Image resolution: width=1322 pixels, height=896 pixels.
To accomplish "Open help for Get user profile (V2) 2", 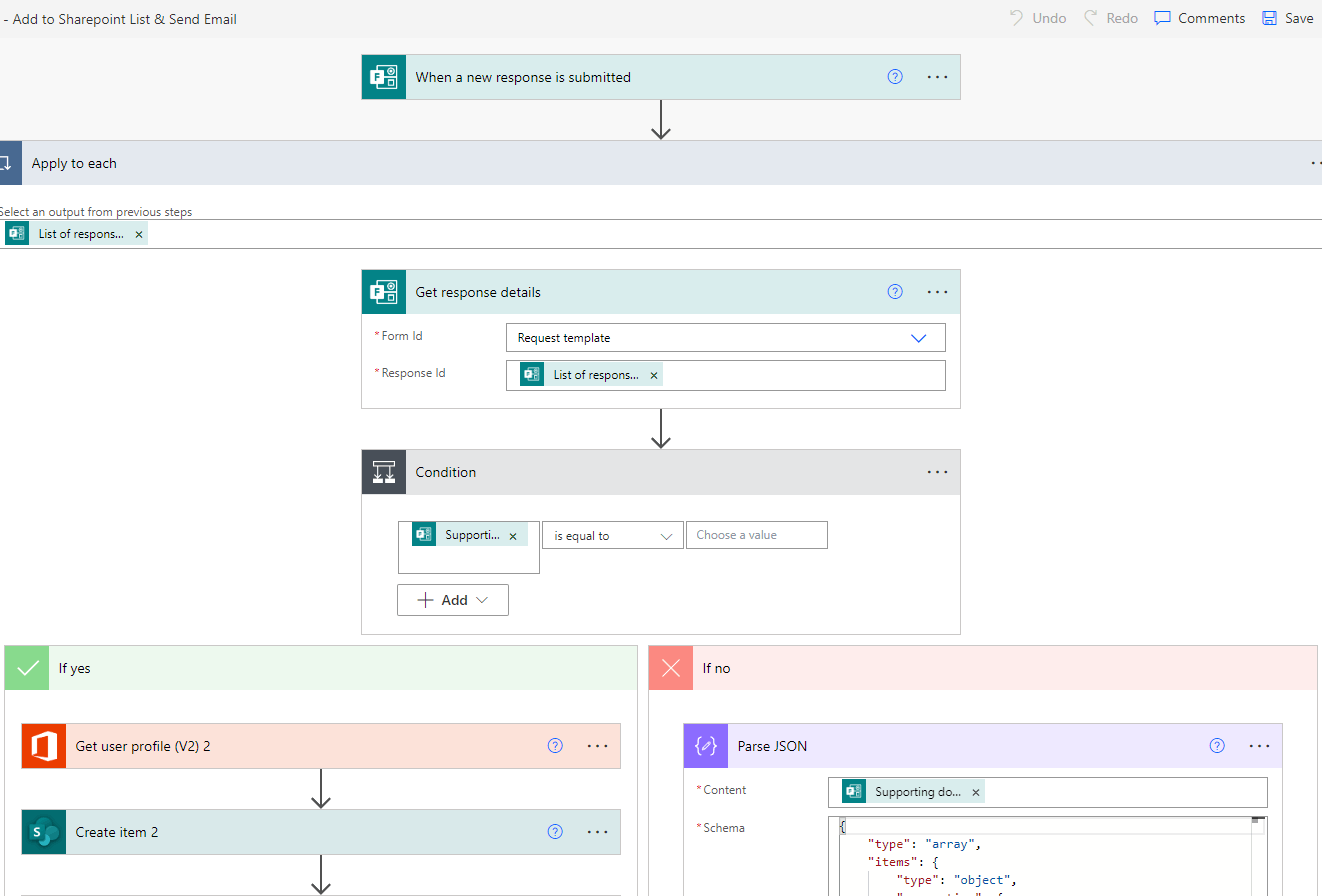I will (555, 746).
